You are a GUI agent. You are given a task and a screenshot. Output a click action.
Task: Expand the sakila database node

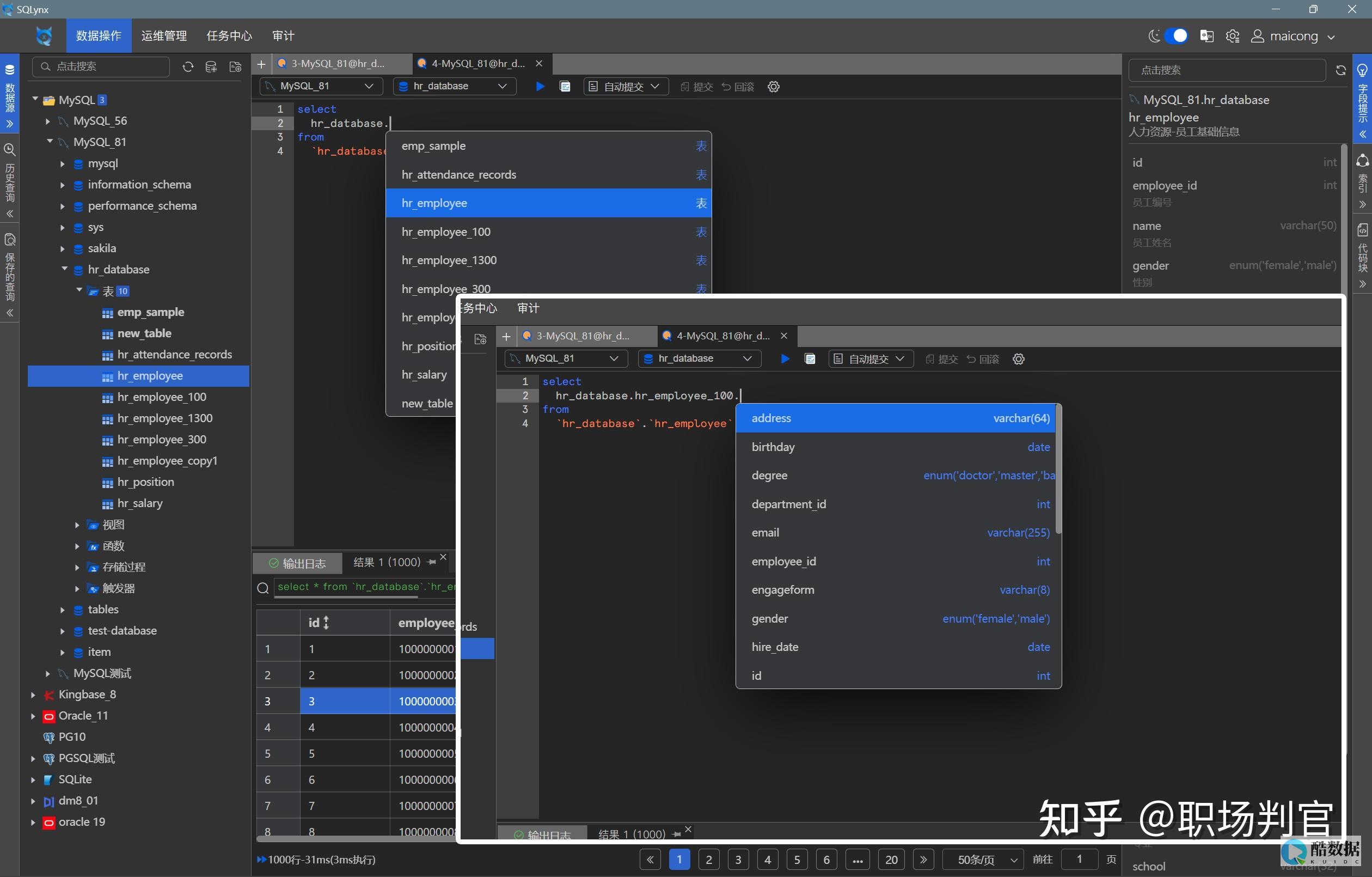point(62,248)
